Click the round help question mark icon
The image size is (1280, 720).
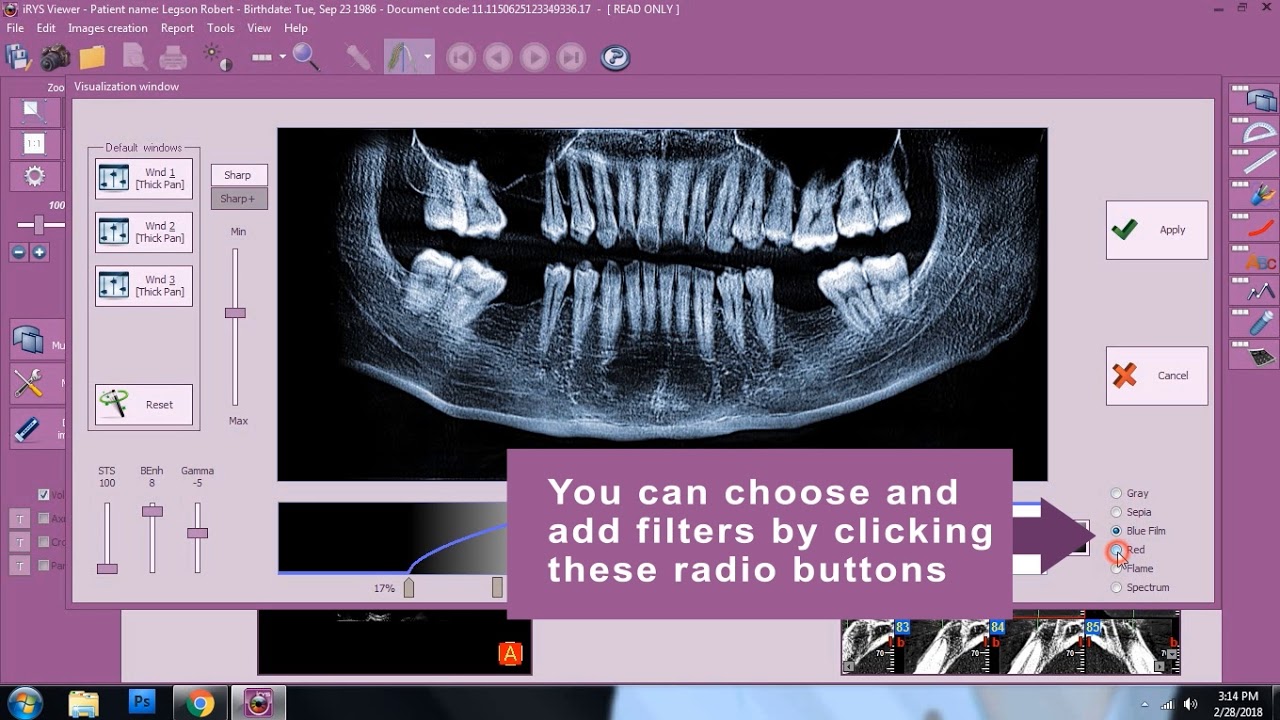(615, 57)
